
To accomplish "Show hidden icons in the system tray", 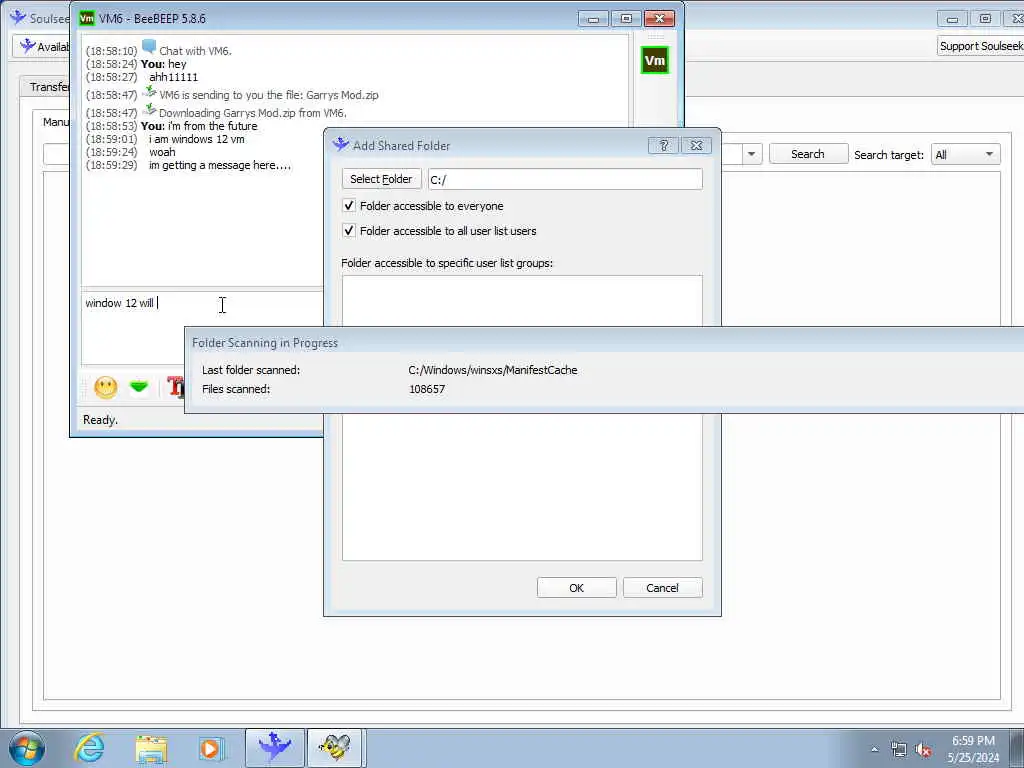I will coord(874,749).
